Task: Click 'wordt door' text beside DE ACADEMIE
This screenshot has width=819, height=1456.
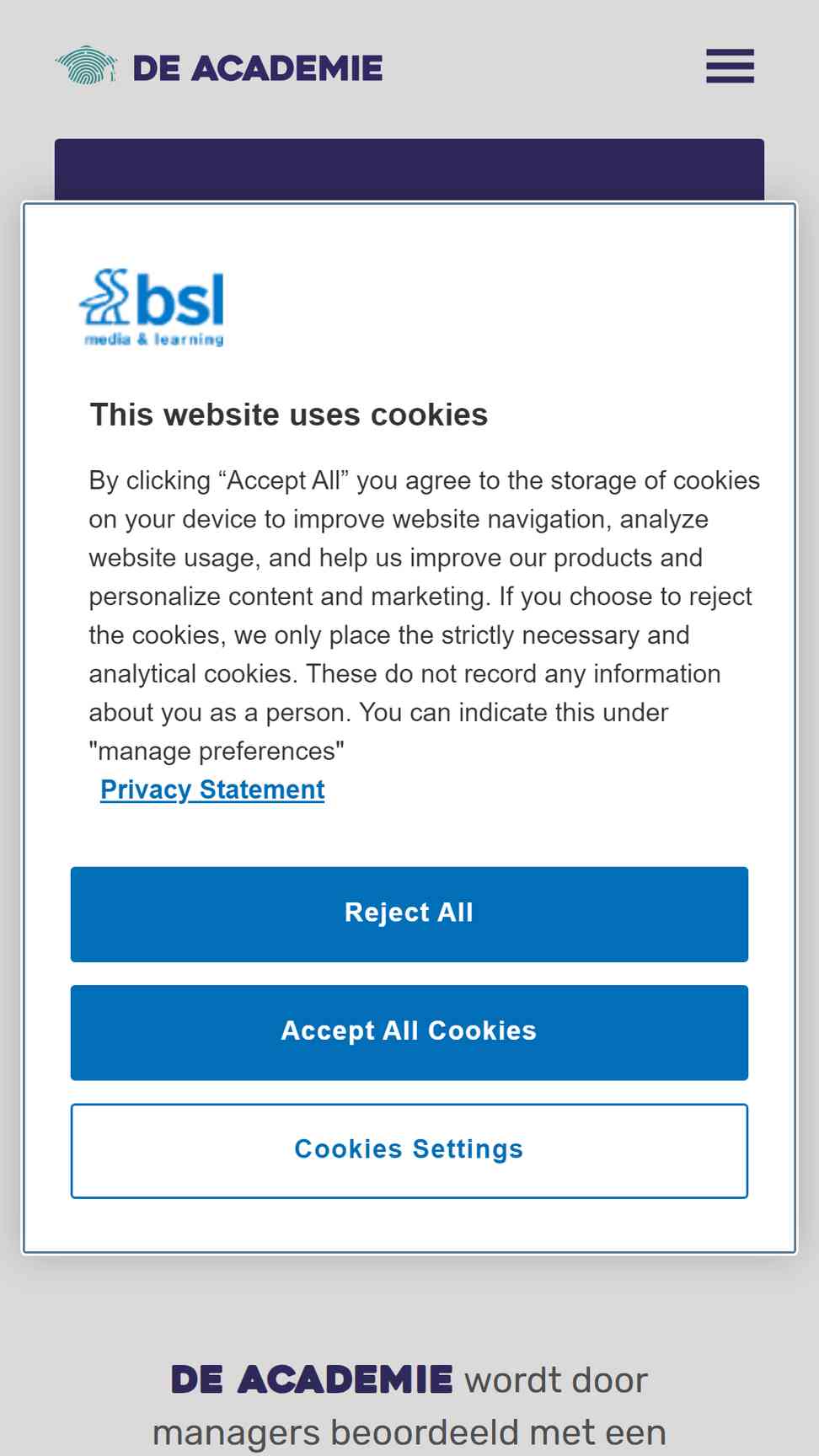Action: [x=556, y=1380]
